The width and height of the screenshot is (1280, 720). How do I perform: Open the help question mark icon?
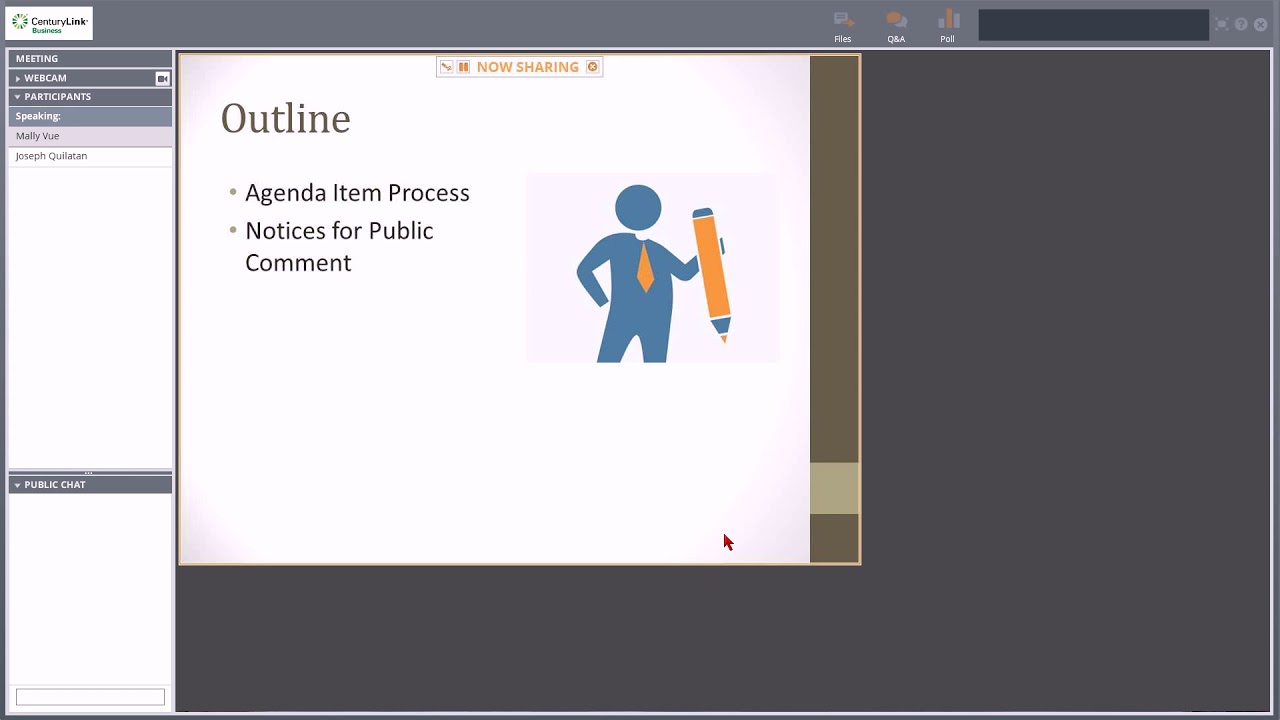click(x=1241, y=24)
